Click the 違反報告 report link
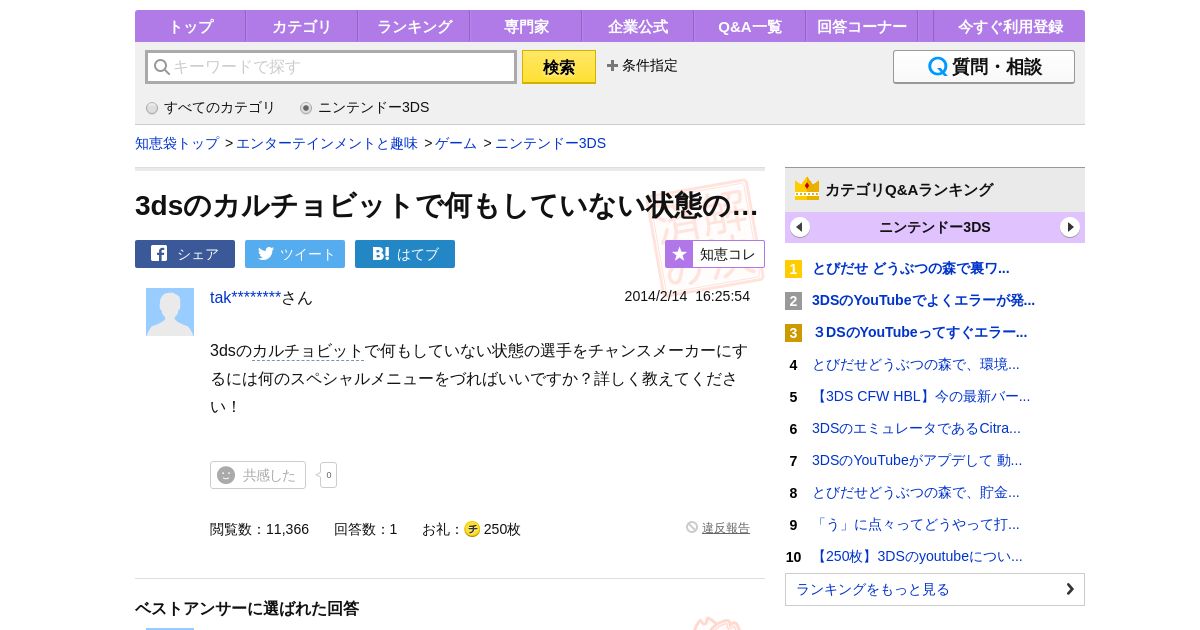 (725, 528)
